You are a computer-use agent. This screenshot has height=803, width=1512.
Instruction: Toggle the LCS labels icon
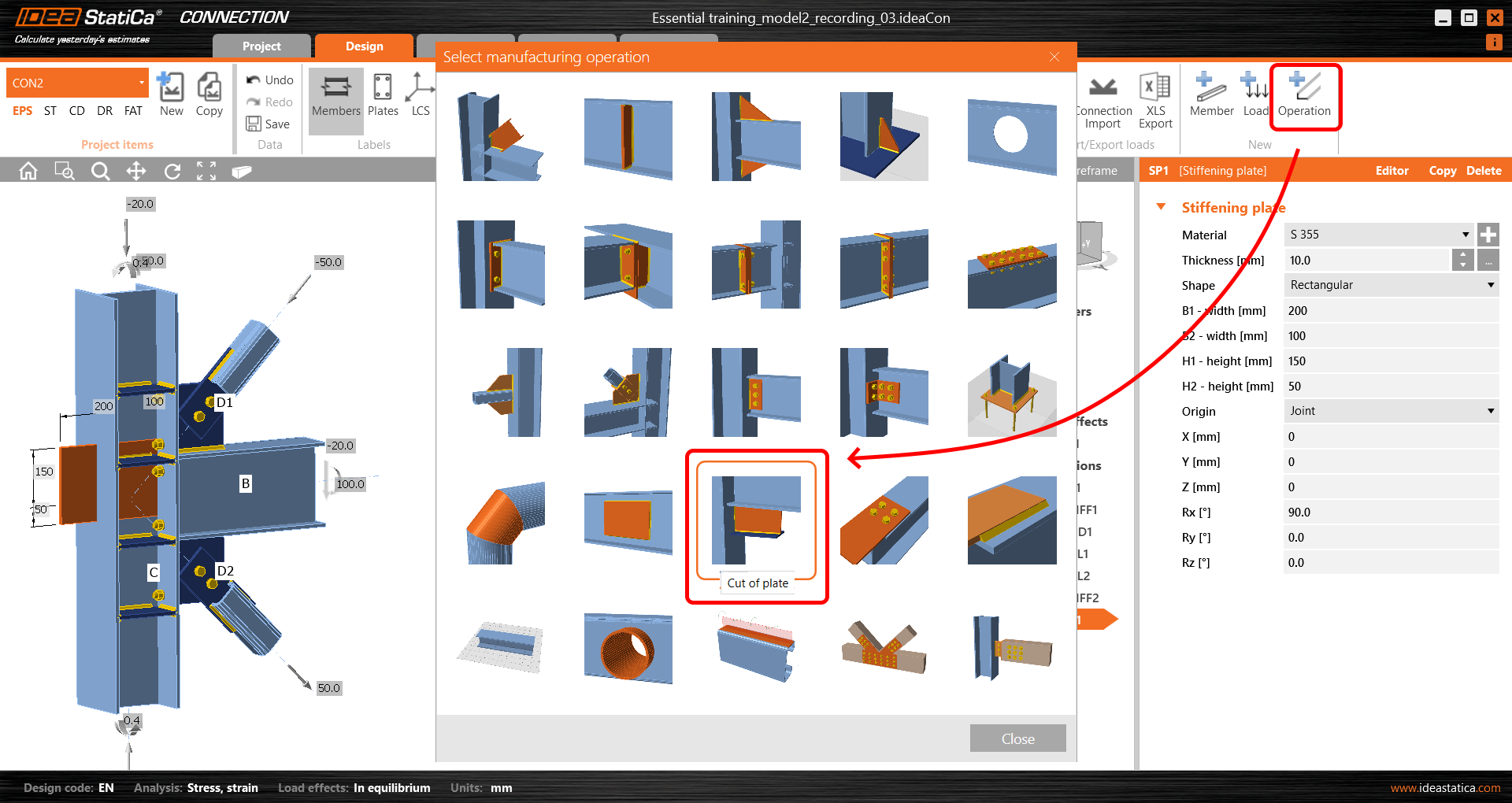[420, 94]
